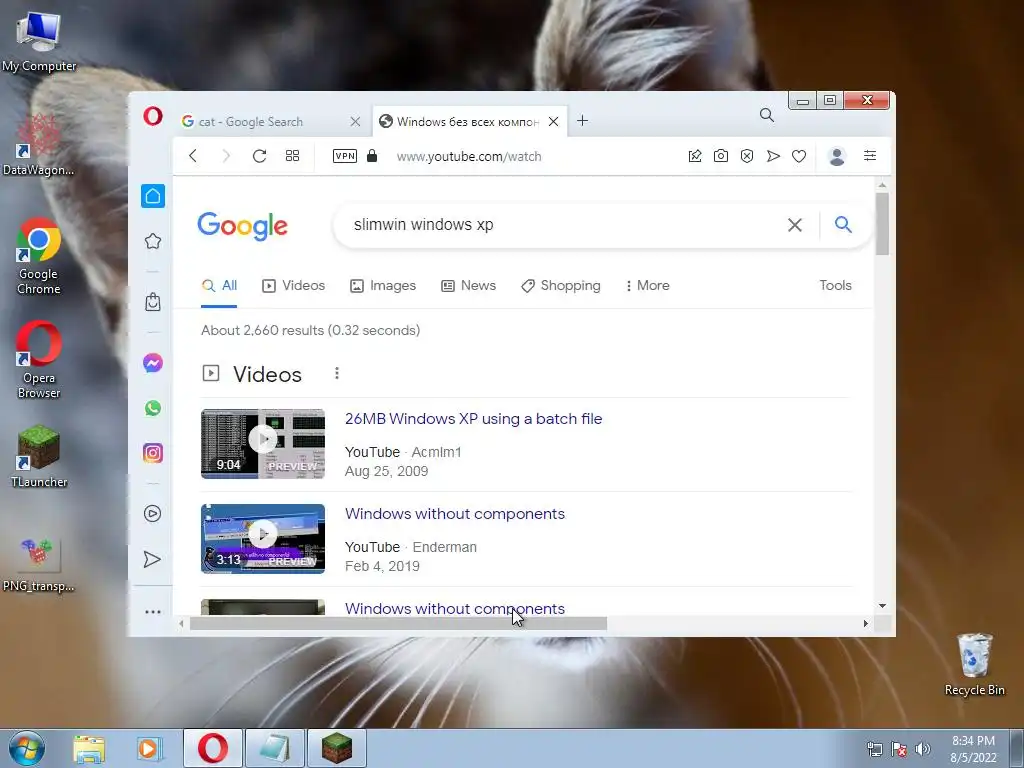
Task: Open Easy Setup settings icon
Action: (x=870, y=155)
